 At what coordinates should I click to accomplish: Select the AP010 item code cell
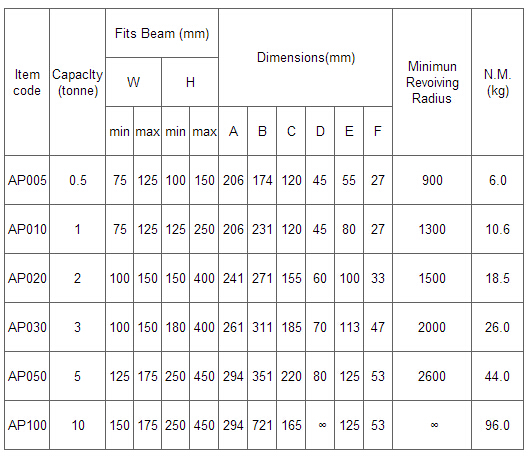click(27, 229)
